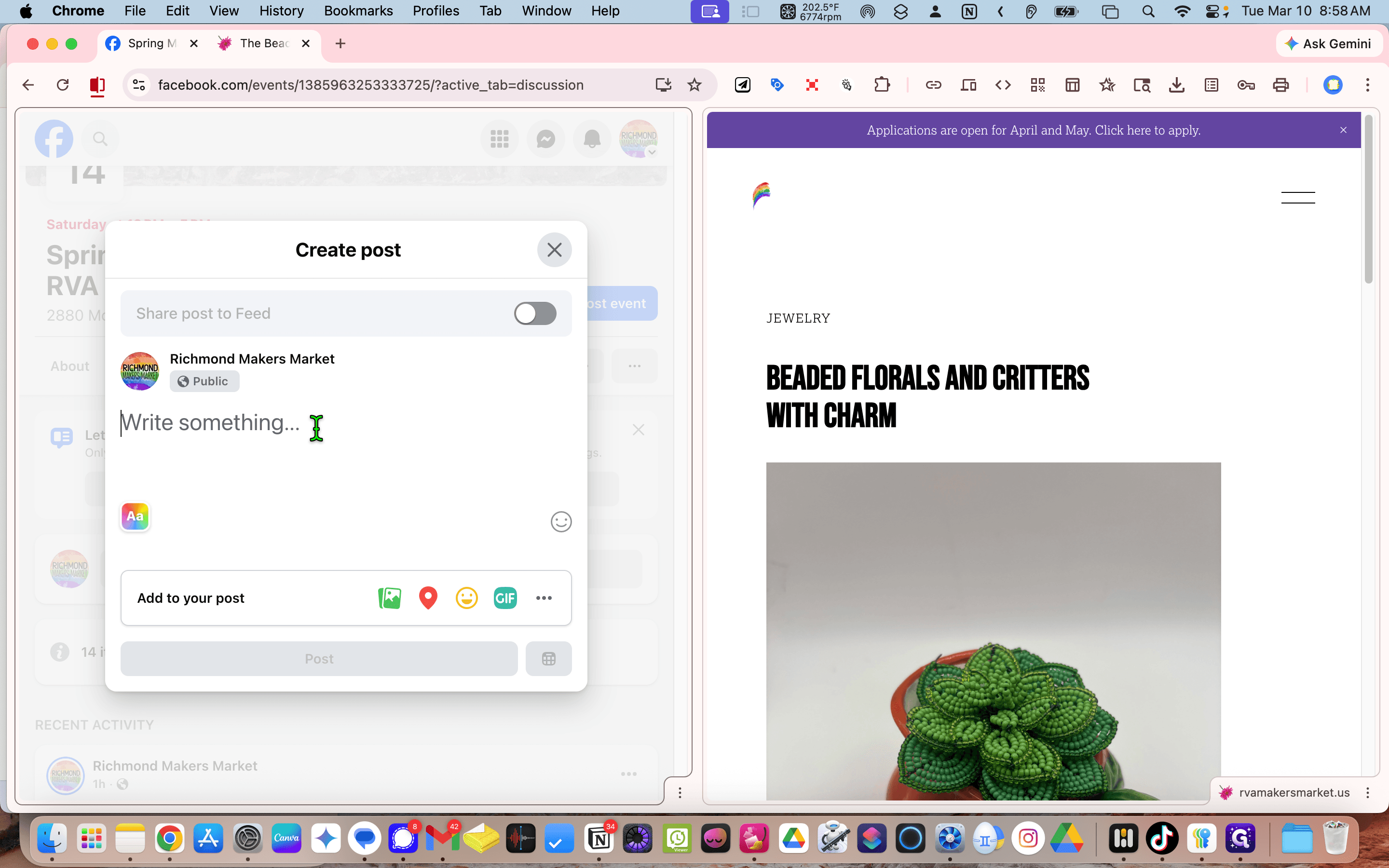Click the Write something text area

click(x=345, y=423)
